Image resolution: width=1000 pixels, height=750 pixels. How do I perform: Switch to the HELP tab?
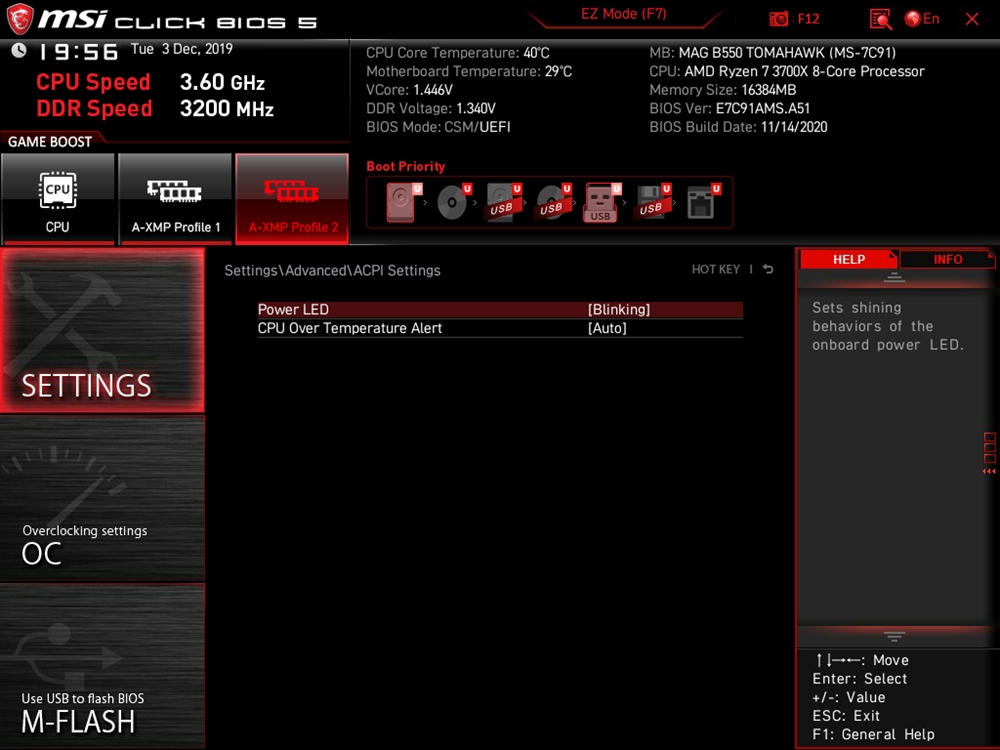coord(849,259)
